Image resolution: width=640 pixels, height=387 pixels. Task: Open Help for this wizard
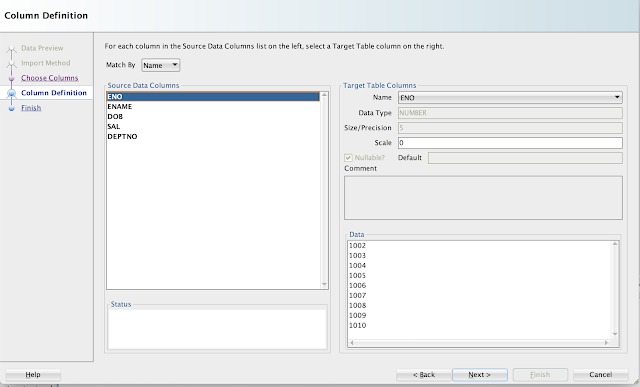pos(33,374)
